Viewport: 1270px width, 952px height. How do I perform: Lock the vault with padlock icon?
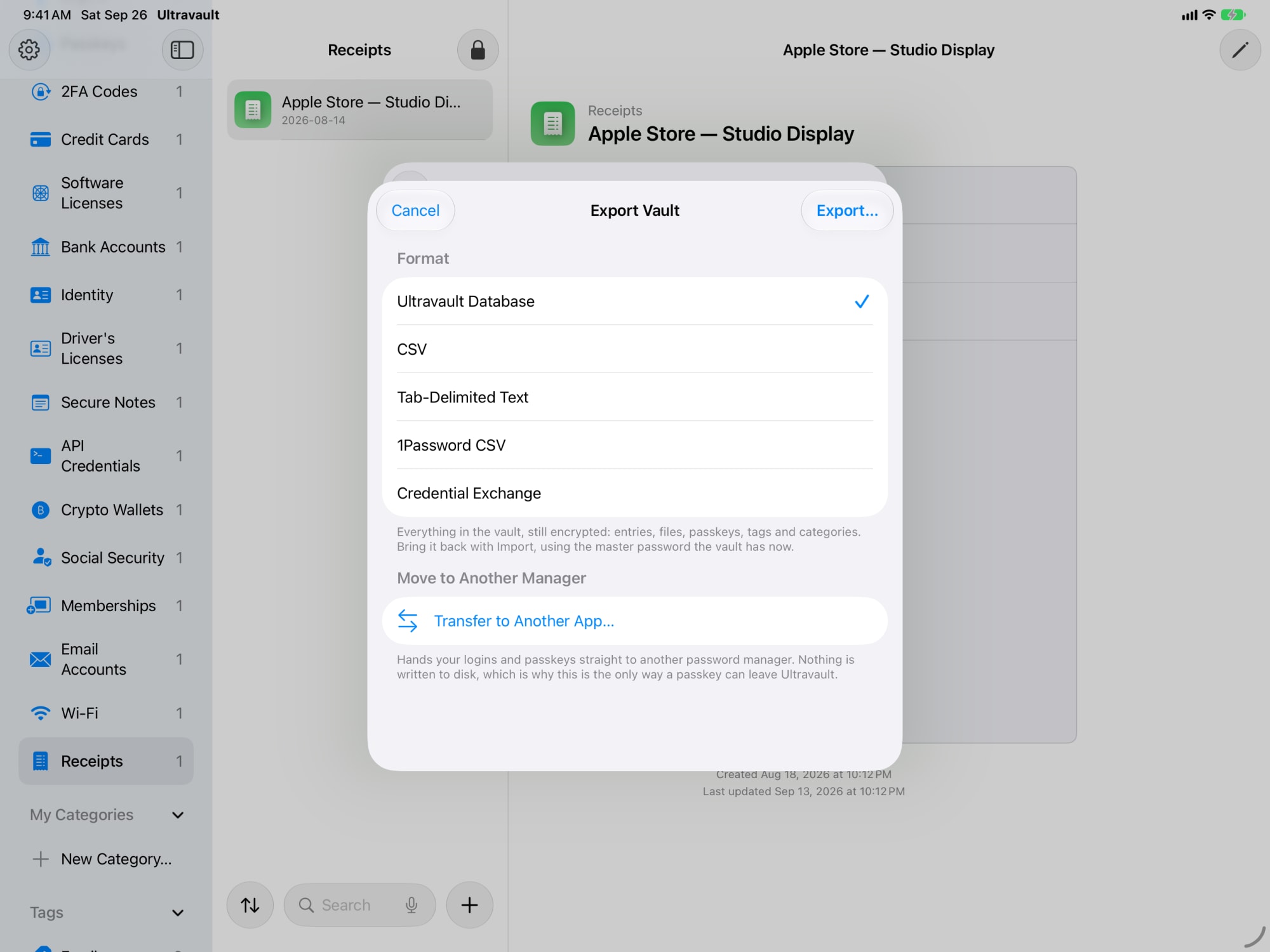[478, 50]
